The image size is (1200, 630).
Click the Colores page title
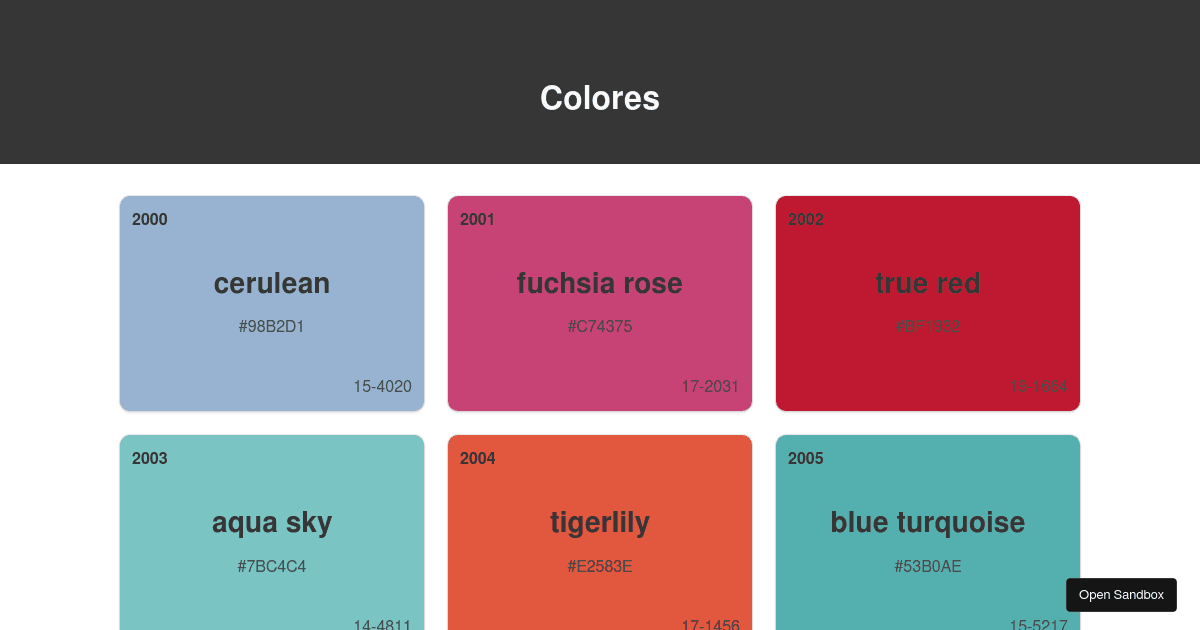pos(600,98)
